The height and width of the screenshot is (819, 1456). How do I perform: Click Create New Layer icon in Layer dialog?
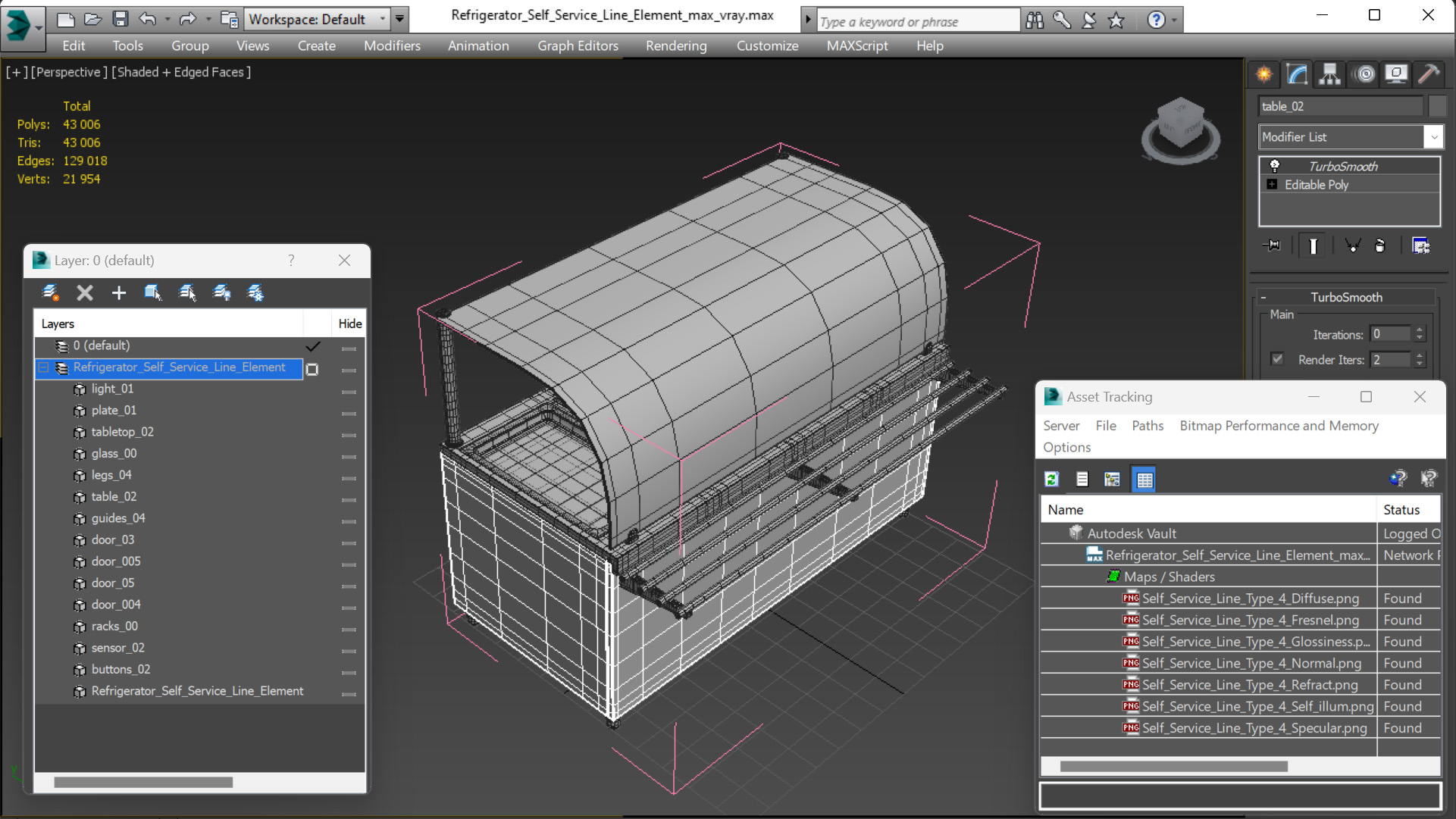click(51, 292)
